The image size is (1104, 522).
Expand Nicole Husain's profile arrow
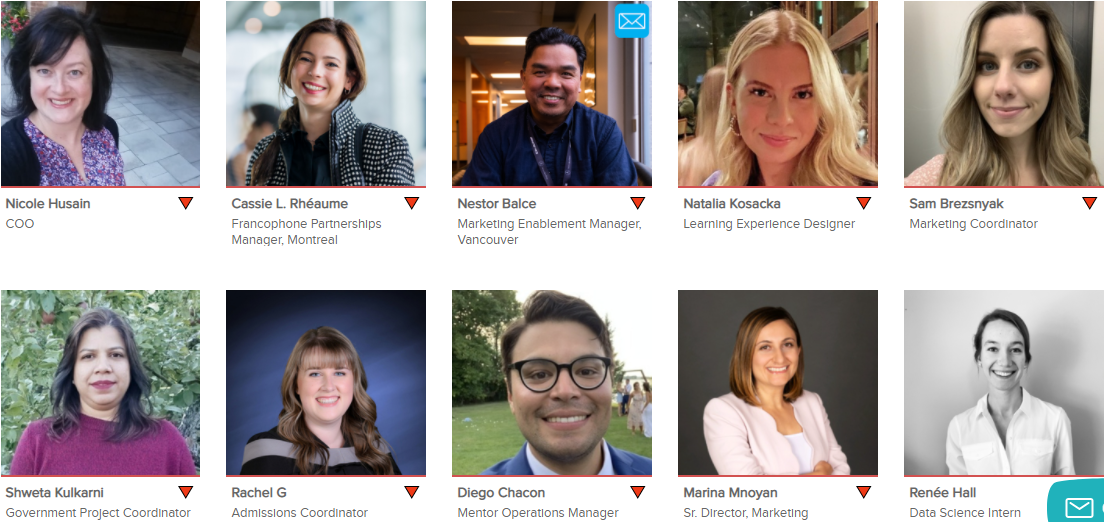pyautogui.click(x=186, y=204)
